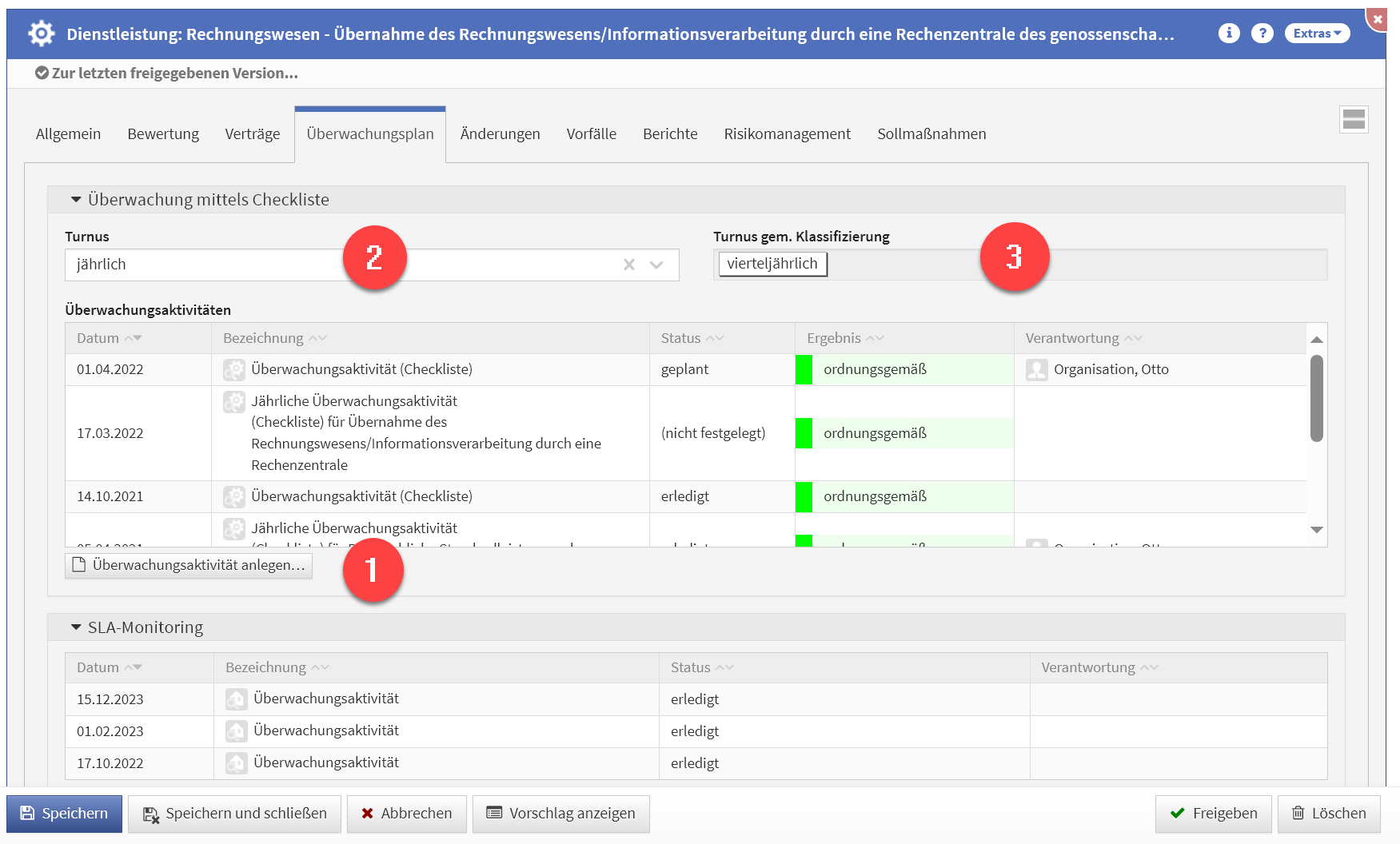
Task: Click activity icon in 01.04.2022 row
Action: pyautogui.click(x=234, y=369)
